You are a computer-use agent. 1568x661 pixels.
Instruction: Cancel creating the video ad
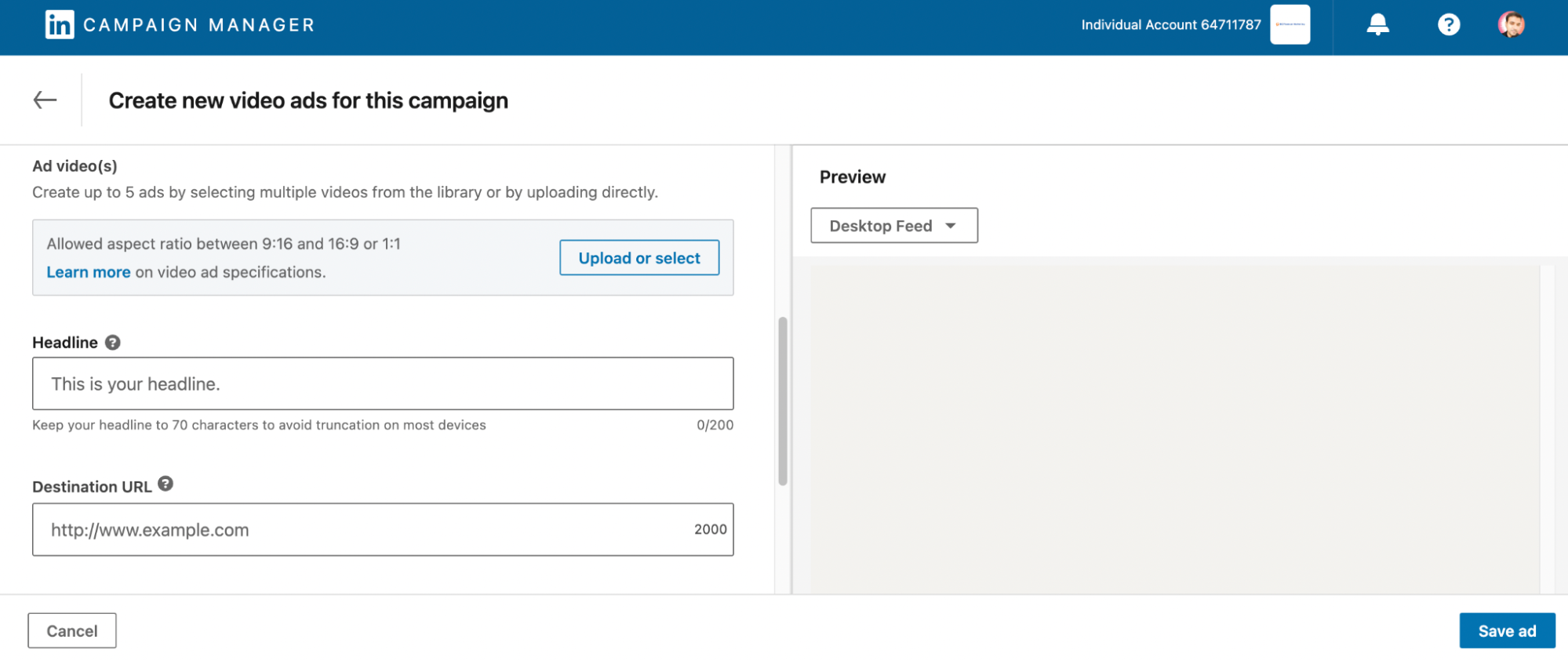(x=72, y=631)
